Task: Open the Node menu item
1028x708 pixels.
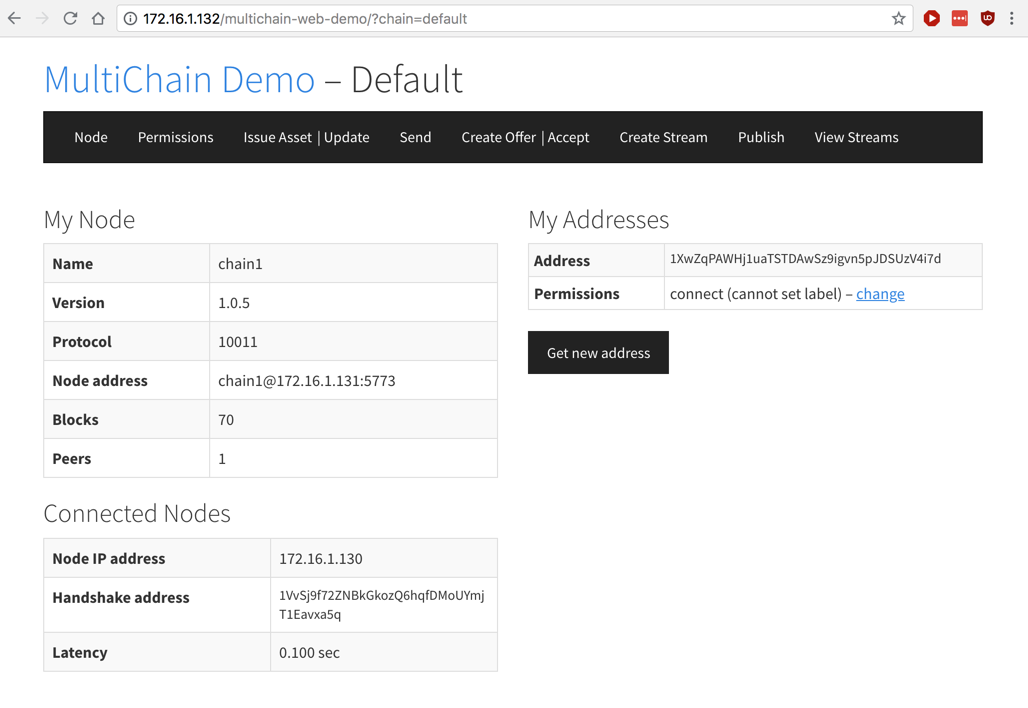Action: [90, 137]
